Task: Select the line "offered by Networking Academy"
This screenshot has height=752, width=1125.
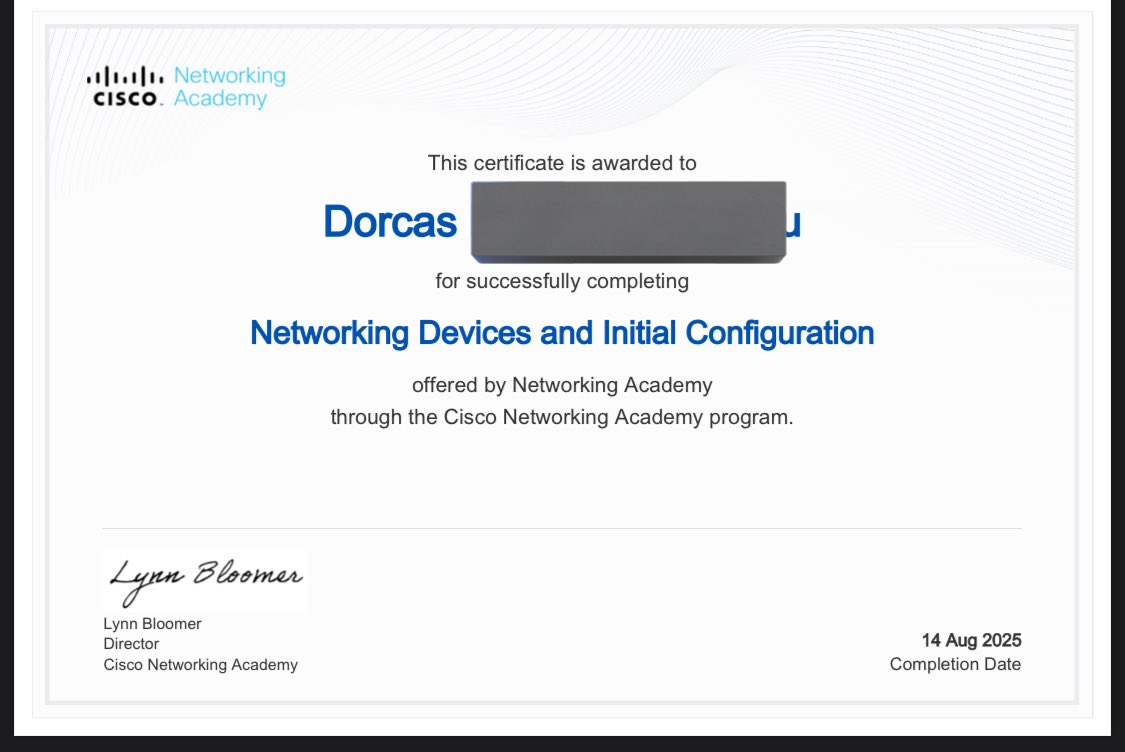Action: click(562, 385)
